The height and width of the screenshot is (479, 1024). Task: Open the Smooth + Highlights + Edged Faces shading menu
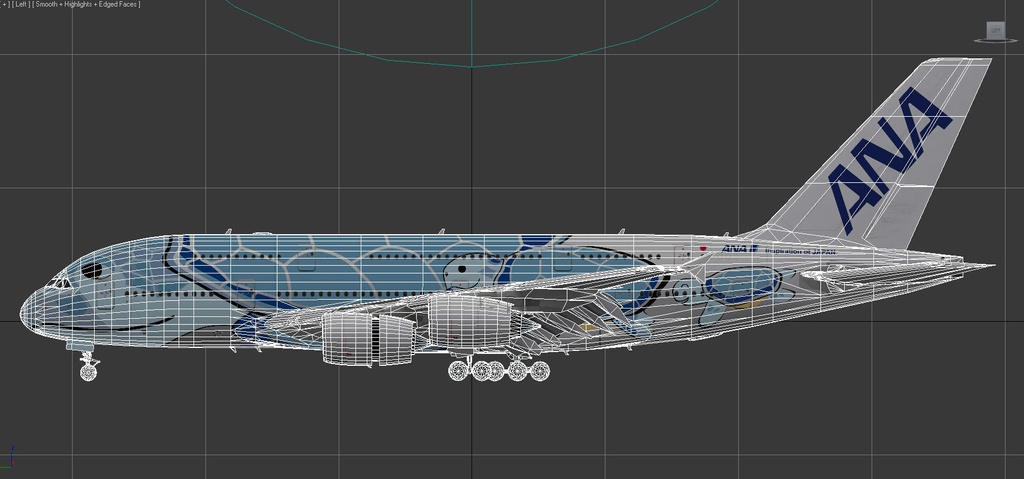(87, 5)
